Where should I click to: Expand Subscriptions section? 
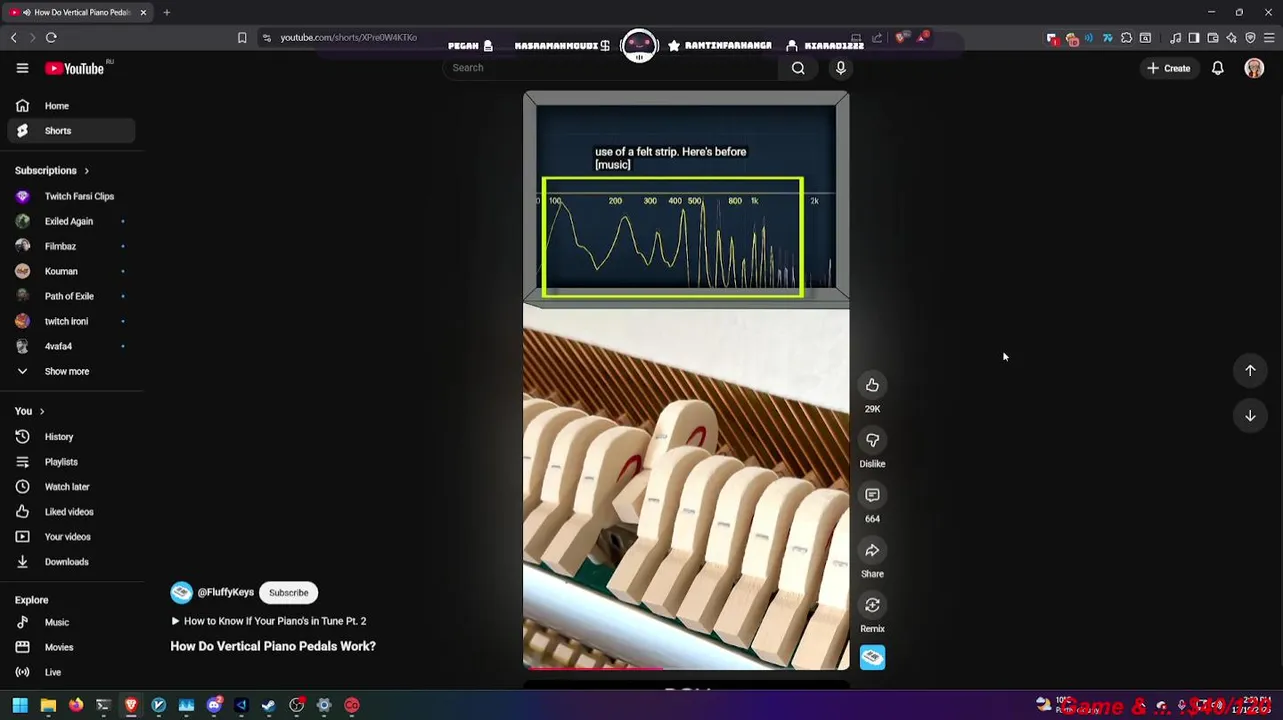point(52,171)
